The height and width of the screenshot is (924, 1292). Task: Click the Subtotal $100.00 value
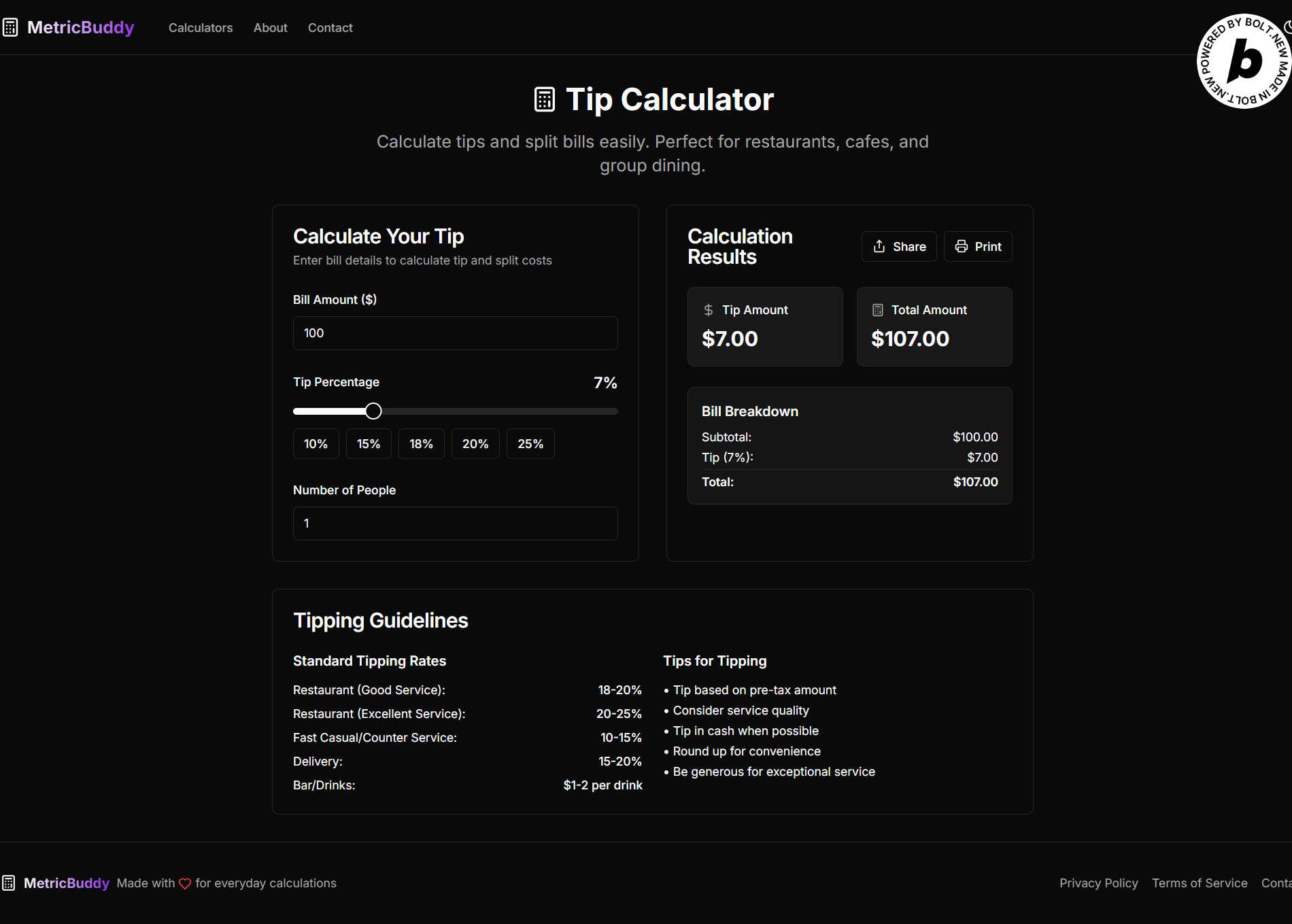(975, 437)
